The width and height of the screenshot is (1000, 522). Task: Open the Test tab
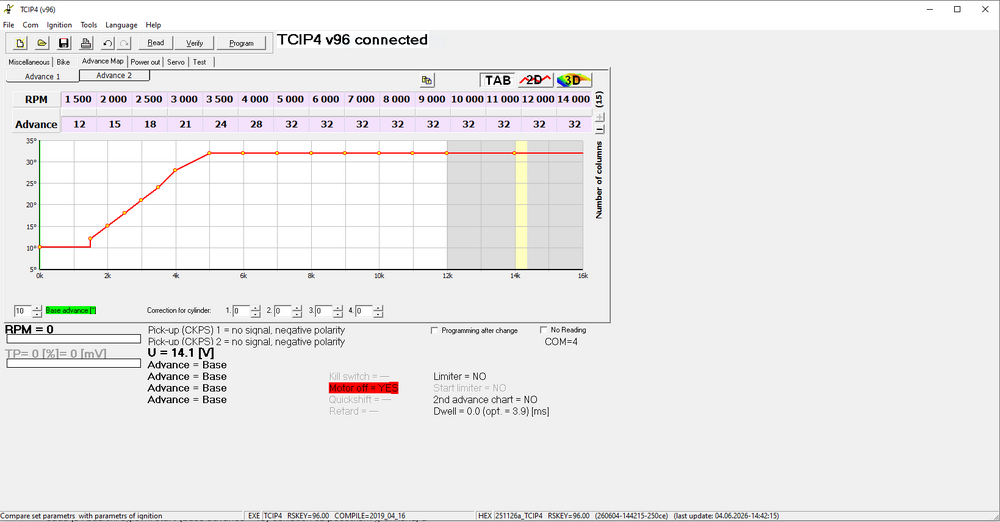click(200, 62)
